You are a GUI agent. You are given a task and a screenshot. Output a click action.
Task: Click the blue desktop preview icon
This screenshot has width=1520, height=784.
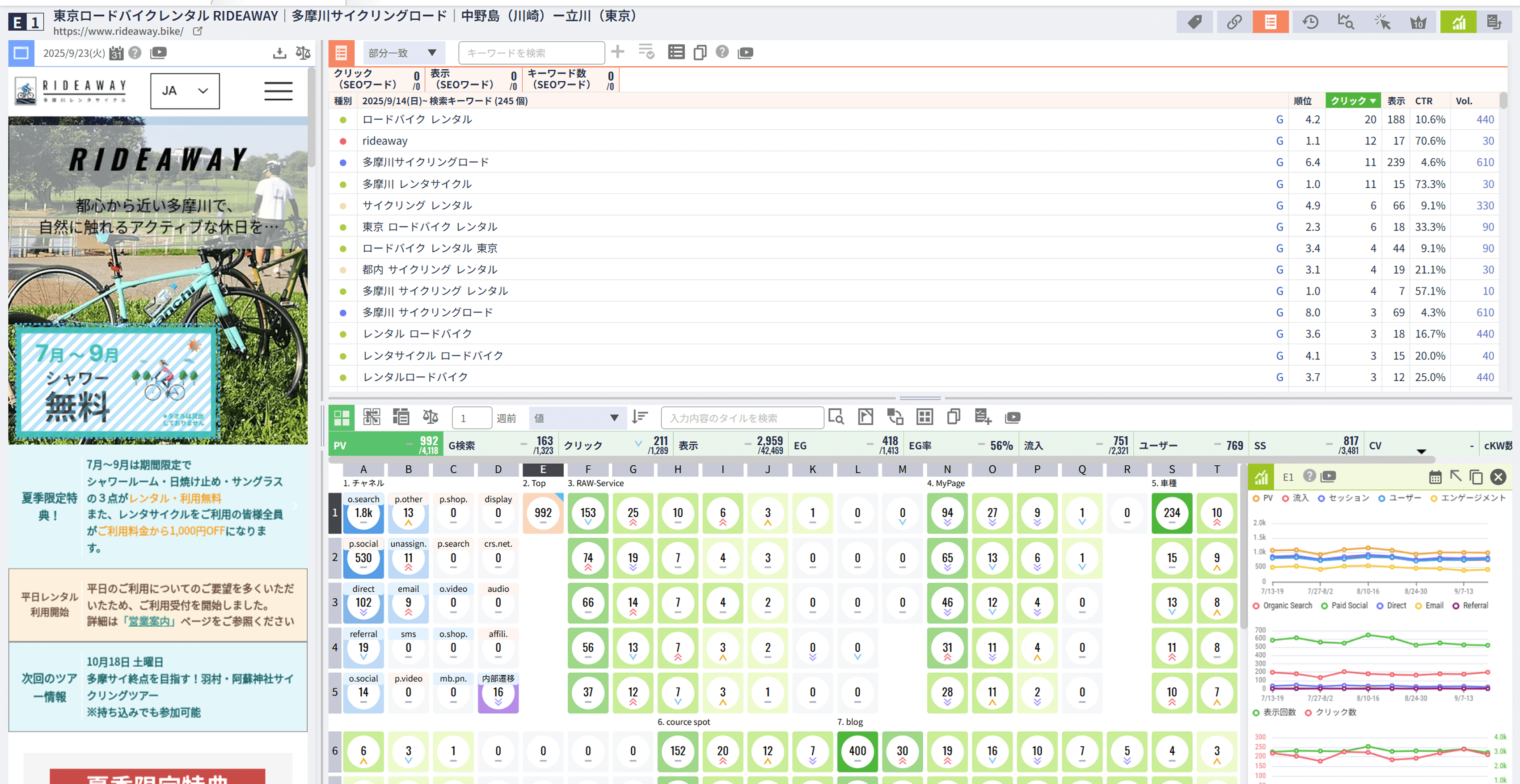21,53
